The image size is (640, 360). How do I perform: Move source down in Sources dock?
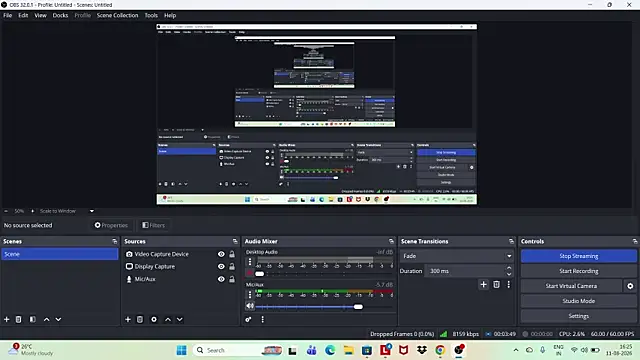tap(180, 319)
